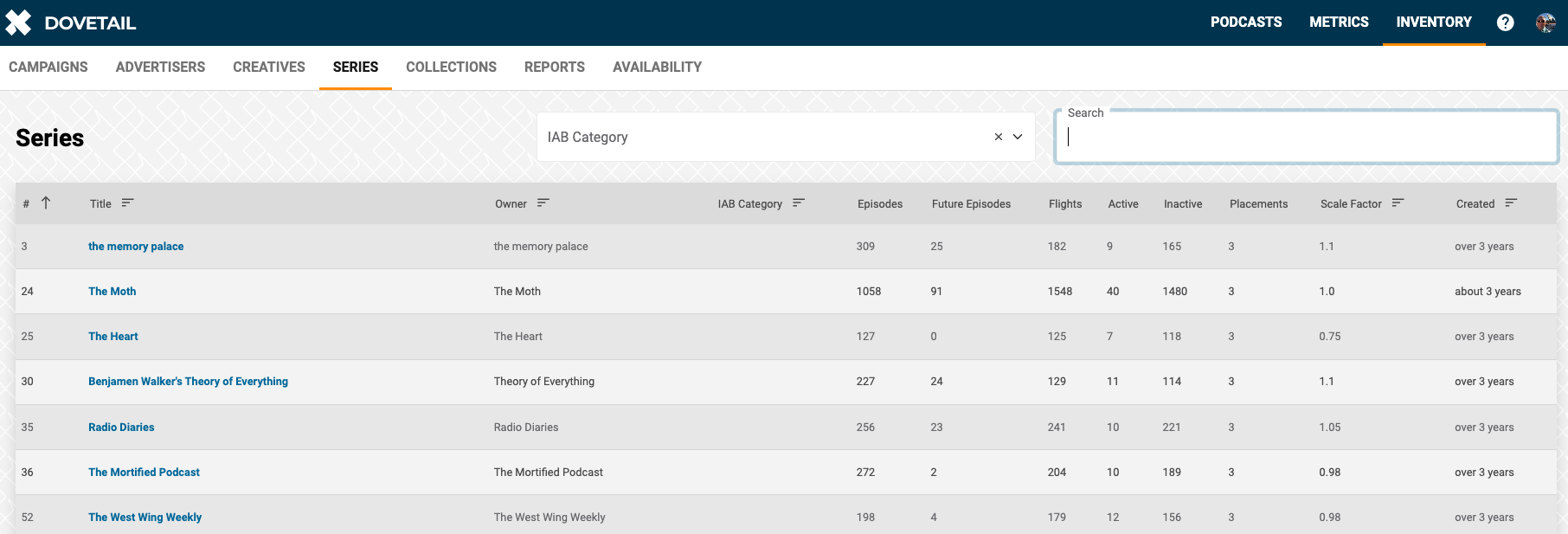The height and width of the screenshot is (534, 1568).
Task: Click future episodes value 91
Action: [x=936, y=292]
